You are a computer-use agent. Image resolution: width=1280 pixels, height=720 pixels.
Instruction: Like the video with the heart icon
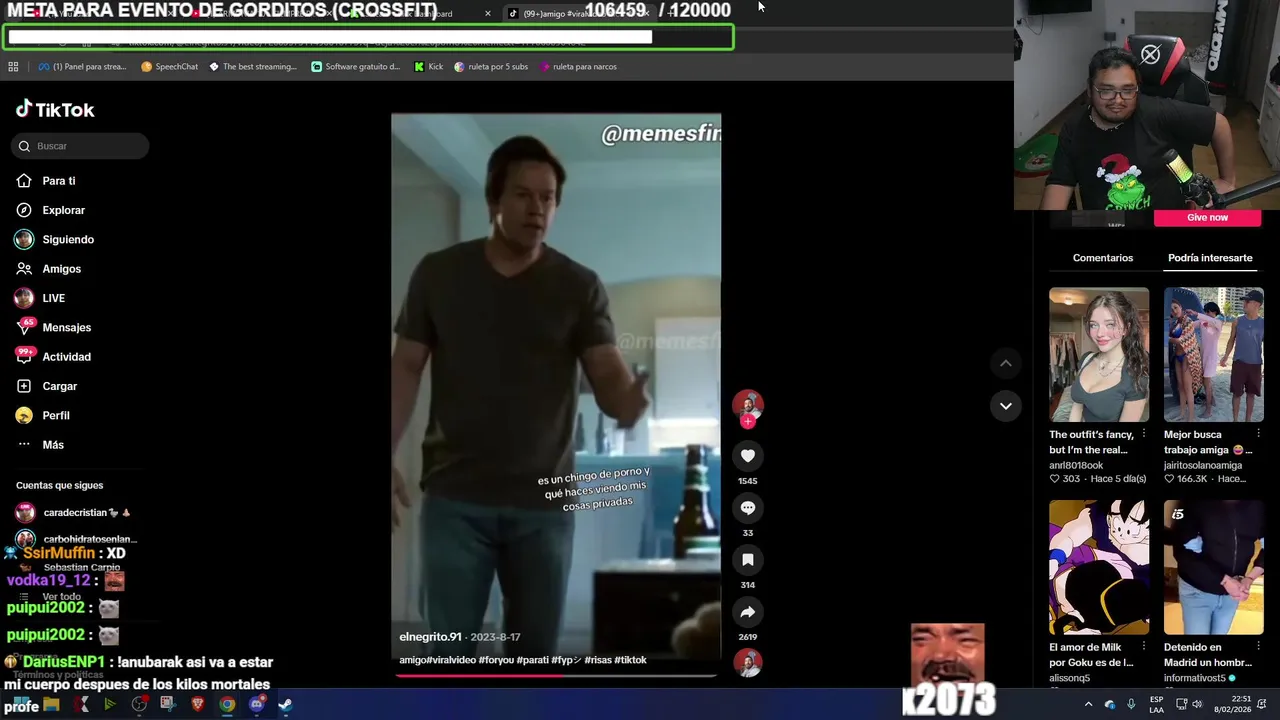click(747, 455)
